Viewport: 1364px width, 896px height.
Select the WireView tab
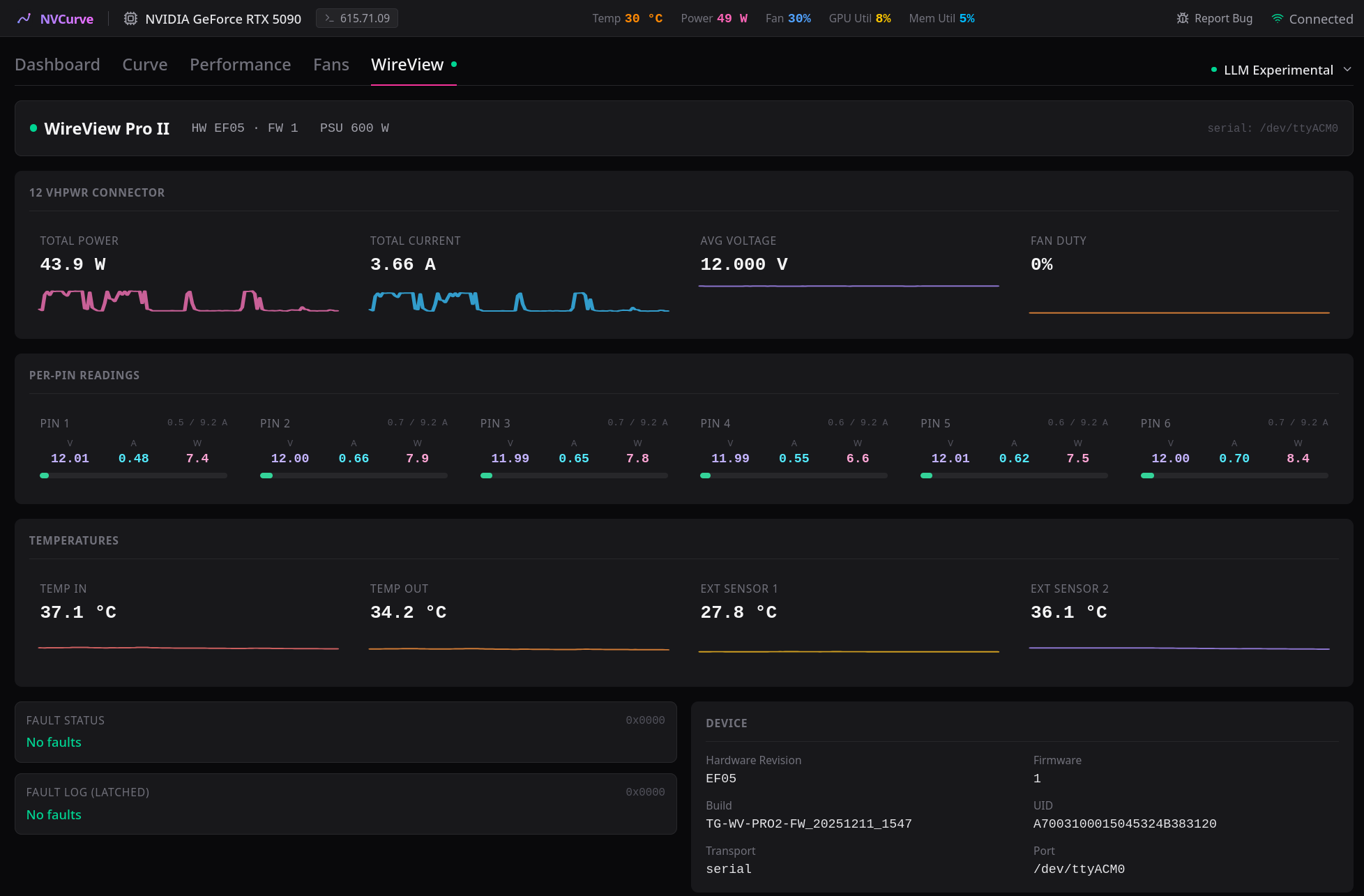pos(414,65)
